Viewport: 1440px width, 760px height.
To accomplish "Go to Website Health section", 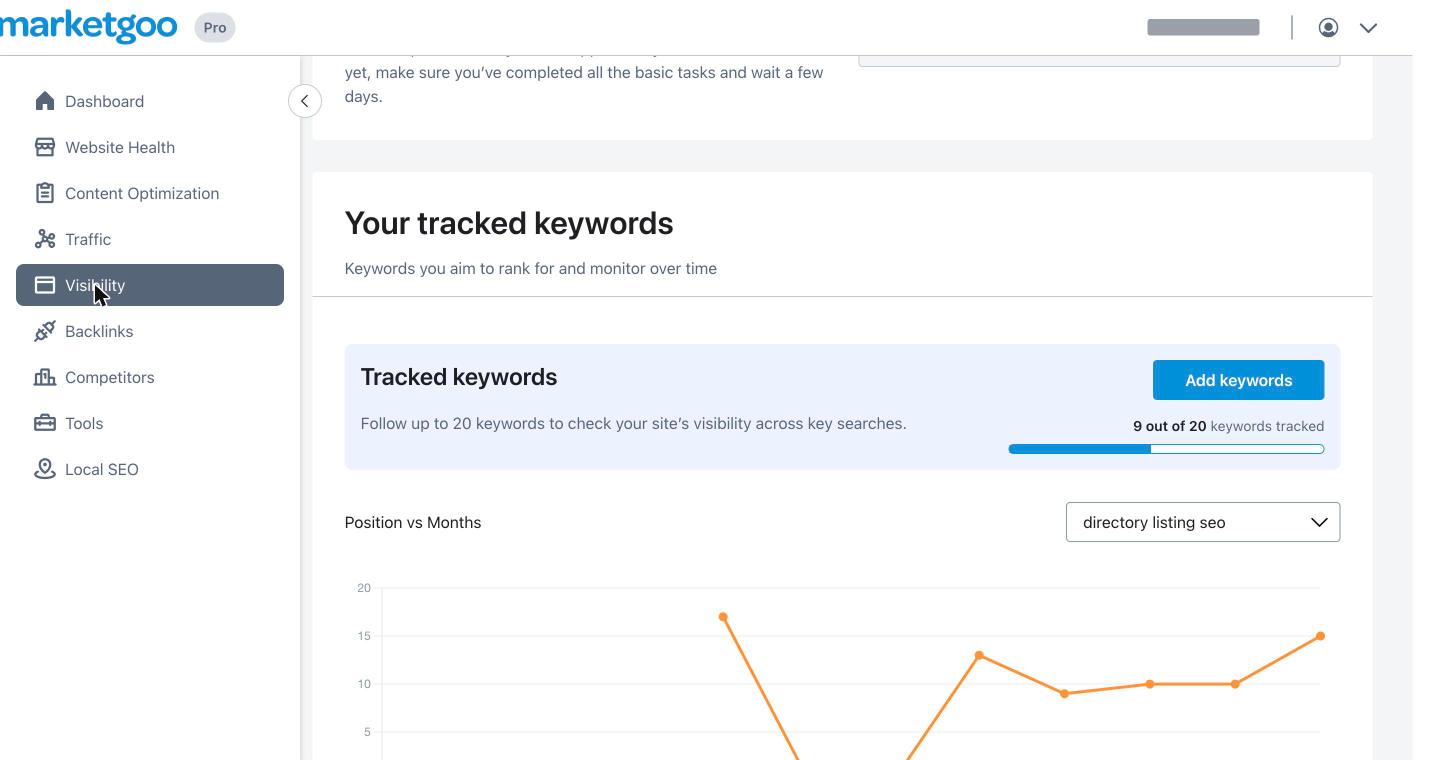I will (x=150, y=147).
